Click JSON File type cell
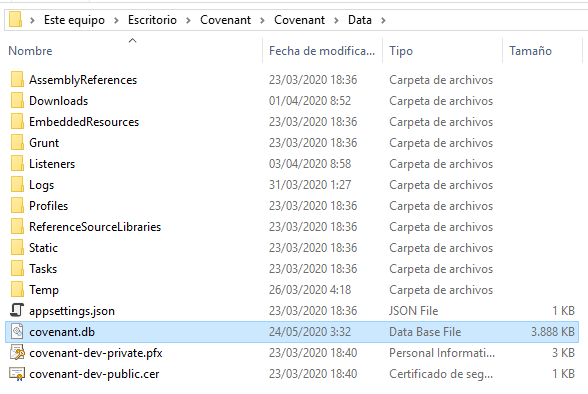 pyautogui.click(x=413, y=311)
